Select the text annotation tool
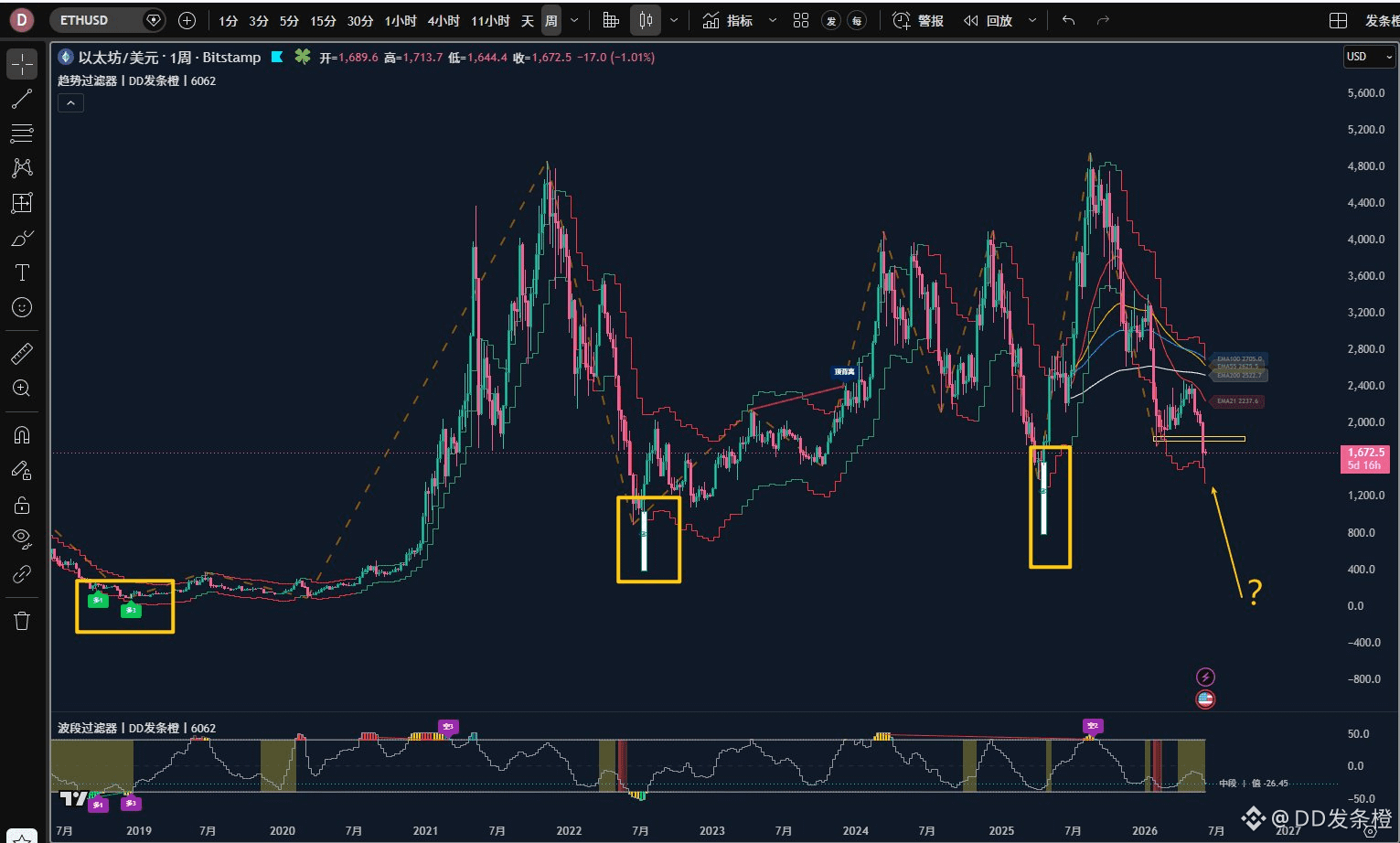Viewport: 1400px width, 843px height. [x=22, y=272]
